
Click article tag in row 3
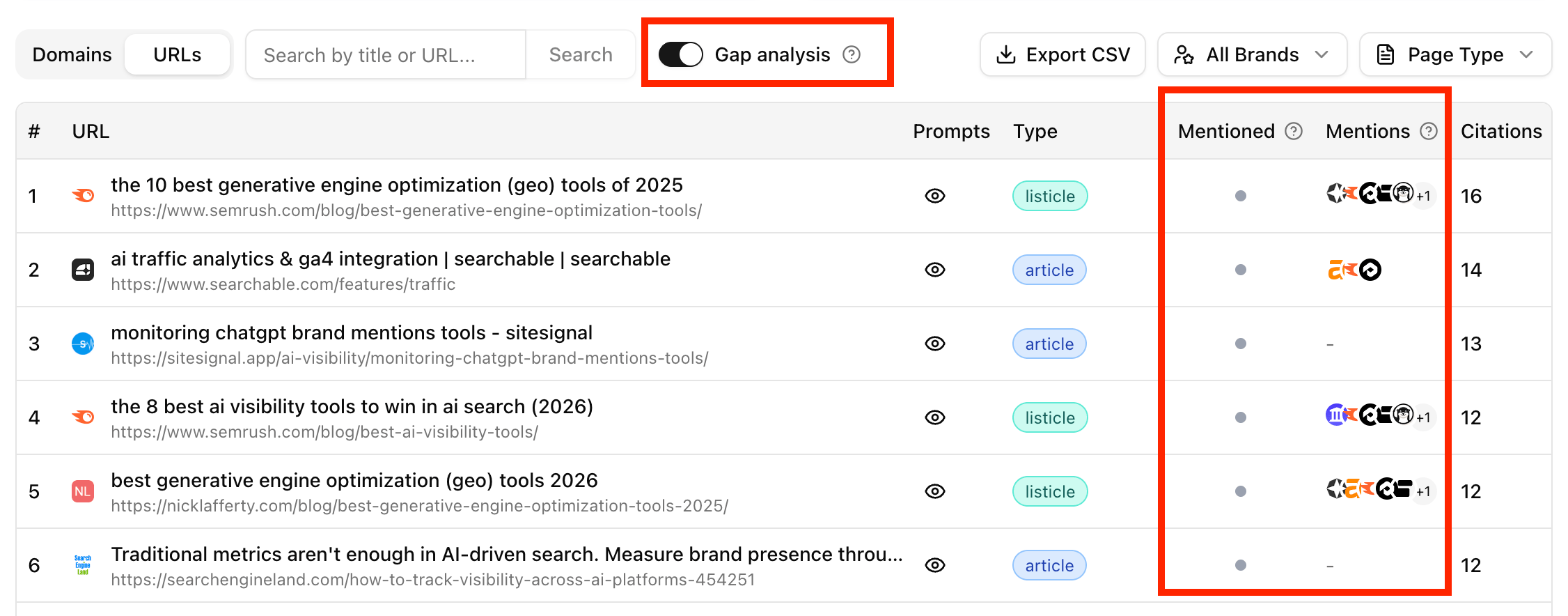coord(1049,344)
